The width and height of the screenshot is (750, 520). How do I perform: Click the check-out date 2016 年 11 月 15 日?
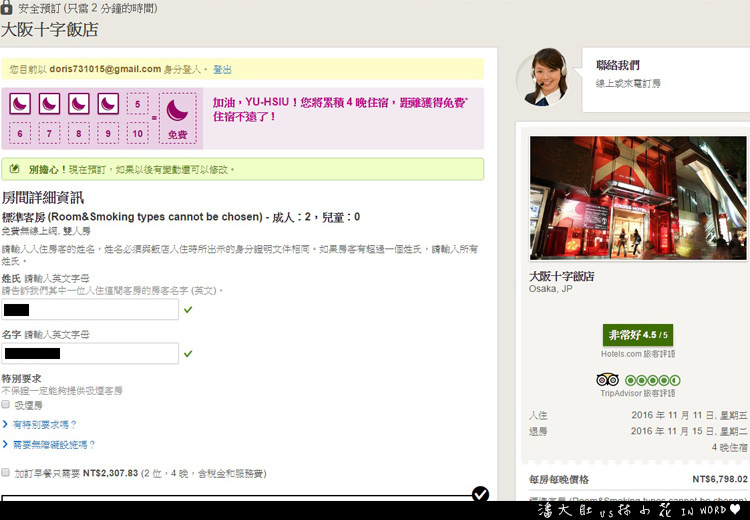click(689, 431)
